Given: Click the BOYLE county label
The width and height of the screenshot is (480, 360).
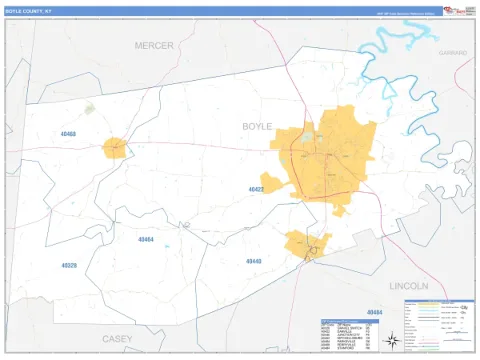Looking at the screenshot, I should (257, 126).
